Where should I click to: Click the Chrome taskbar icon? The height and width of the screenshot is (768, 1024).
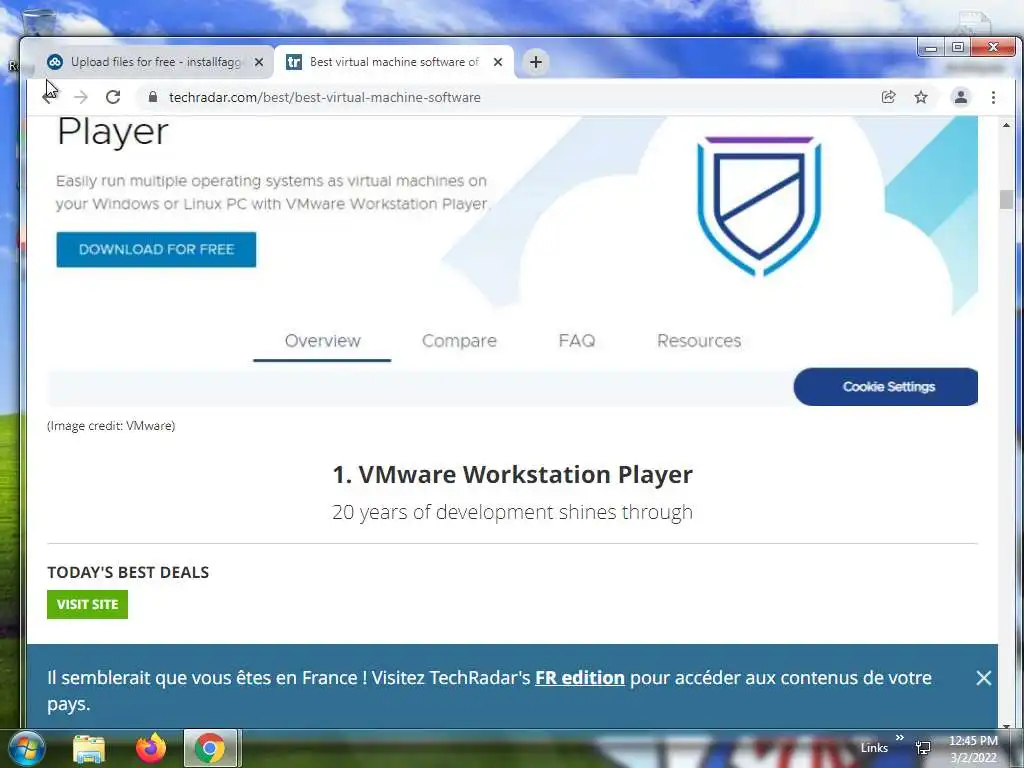(x=210, y=748)
